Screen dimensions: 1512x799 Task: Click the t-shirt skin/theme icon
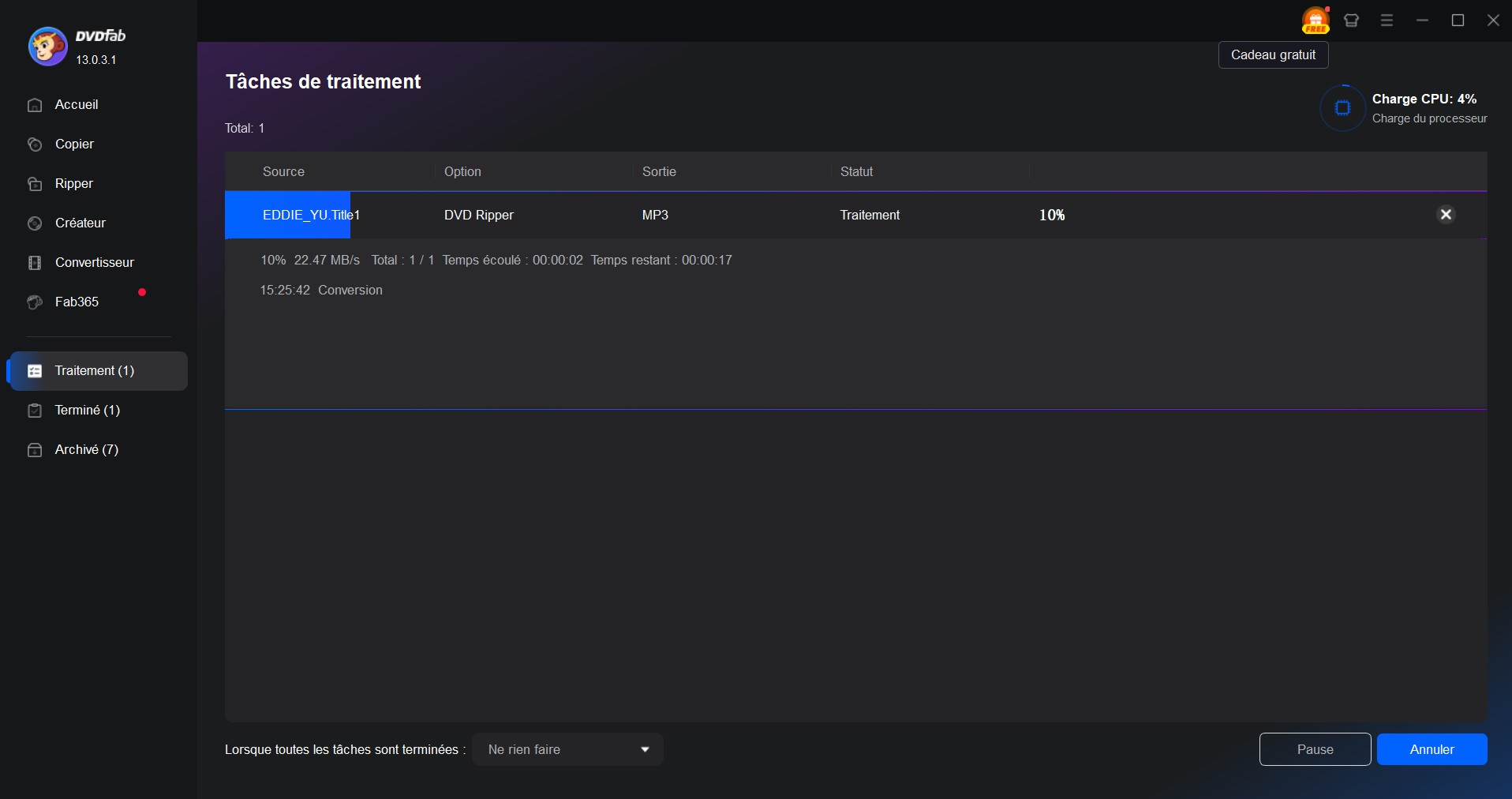click(1351, 21)
